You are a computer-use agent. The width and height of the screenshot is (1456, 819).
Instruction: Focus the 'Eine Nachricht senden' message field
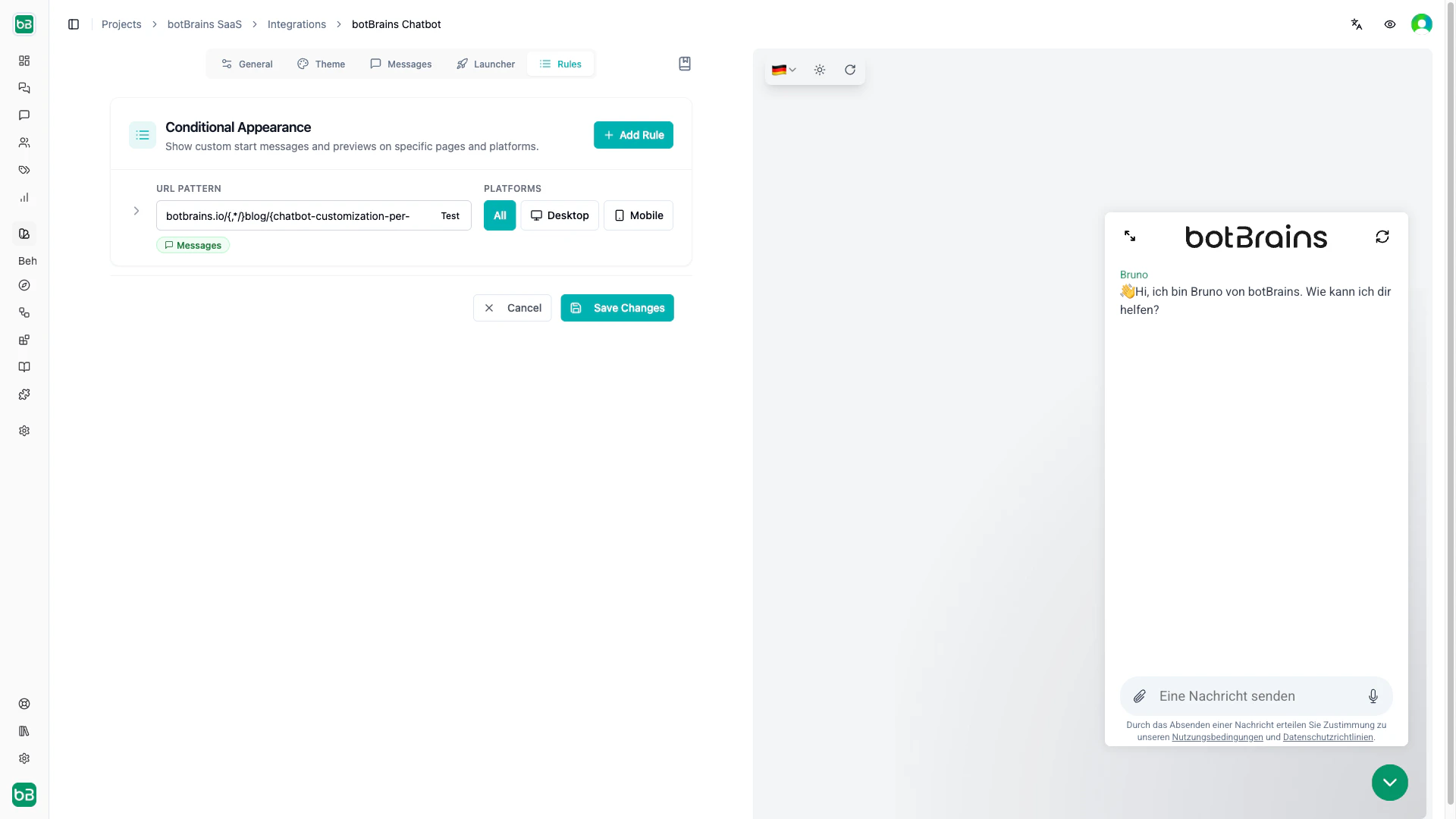(x=1257, y=696)
